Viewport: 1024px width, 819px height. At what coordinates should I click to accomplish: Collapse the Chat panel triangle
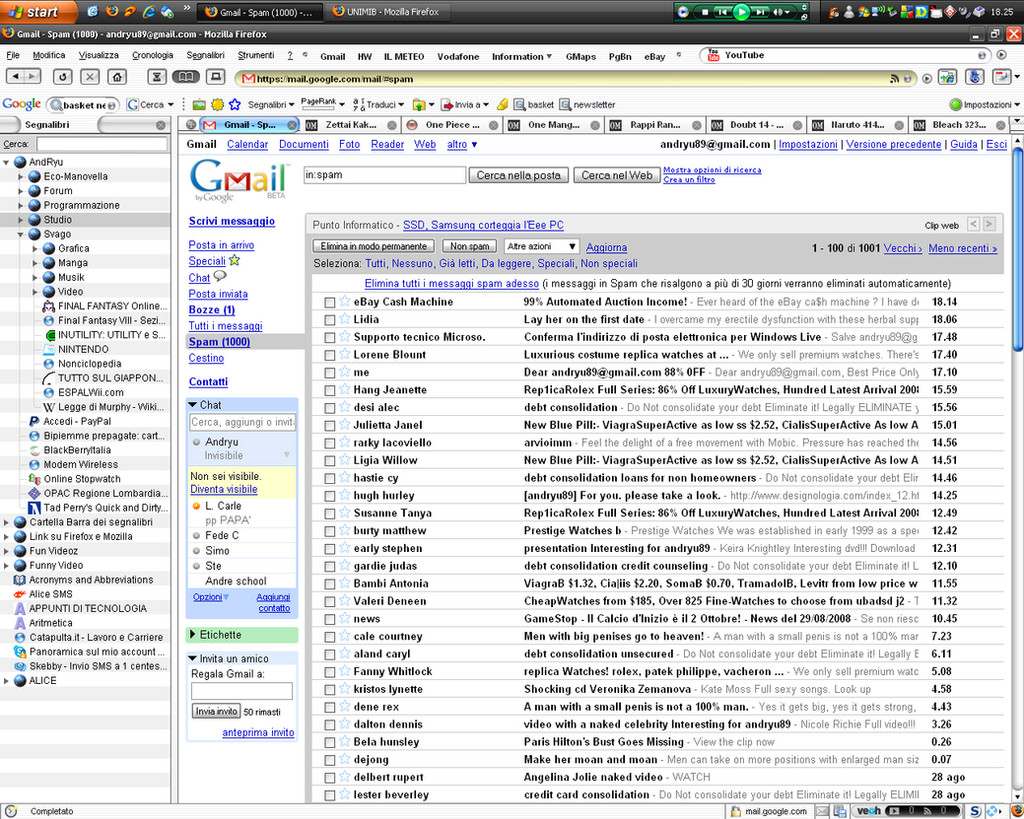pos(193,405)
